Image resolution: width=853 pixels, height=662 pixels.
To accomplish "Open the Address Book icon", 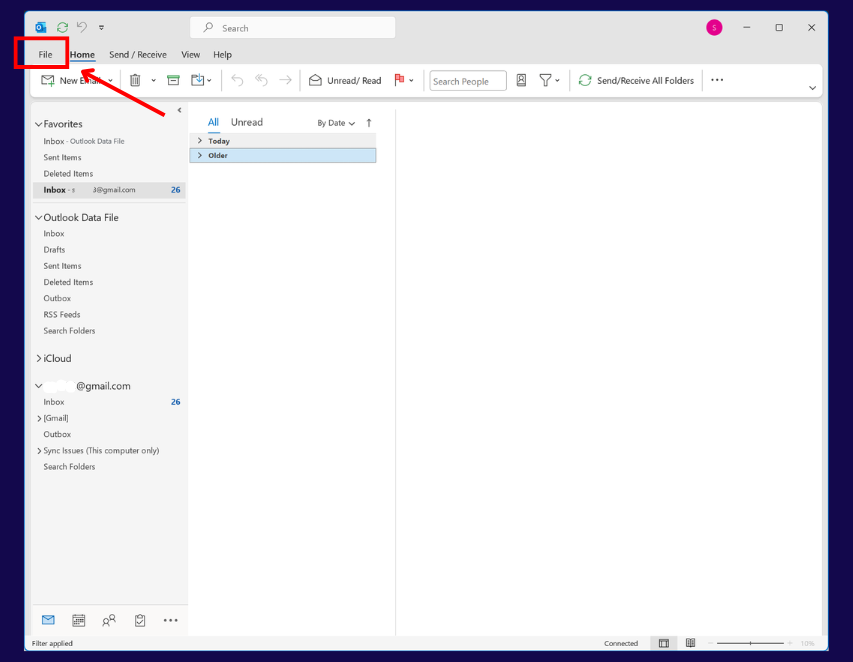I will [521, 81].
